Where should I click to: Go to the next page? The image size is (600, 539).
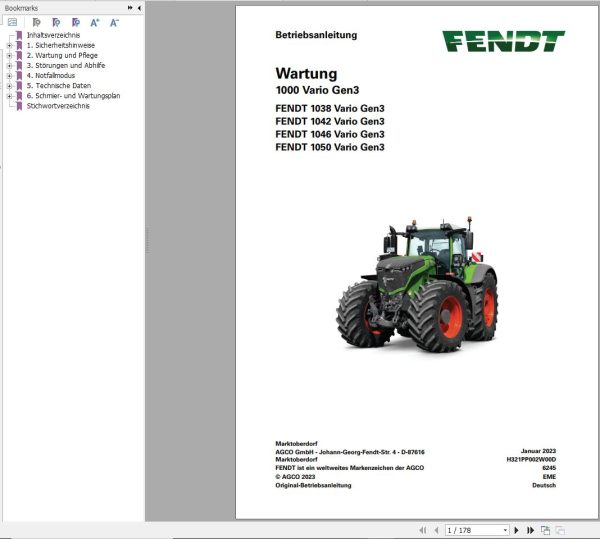(516, 530)
